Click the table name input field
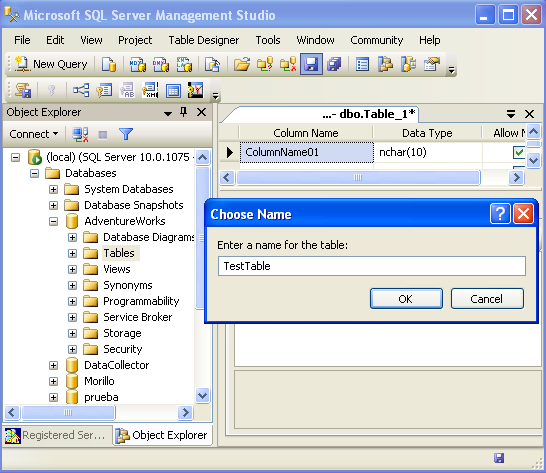Image resolution: width=546 pixels, height=473 pixels. coord(372,266)
